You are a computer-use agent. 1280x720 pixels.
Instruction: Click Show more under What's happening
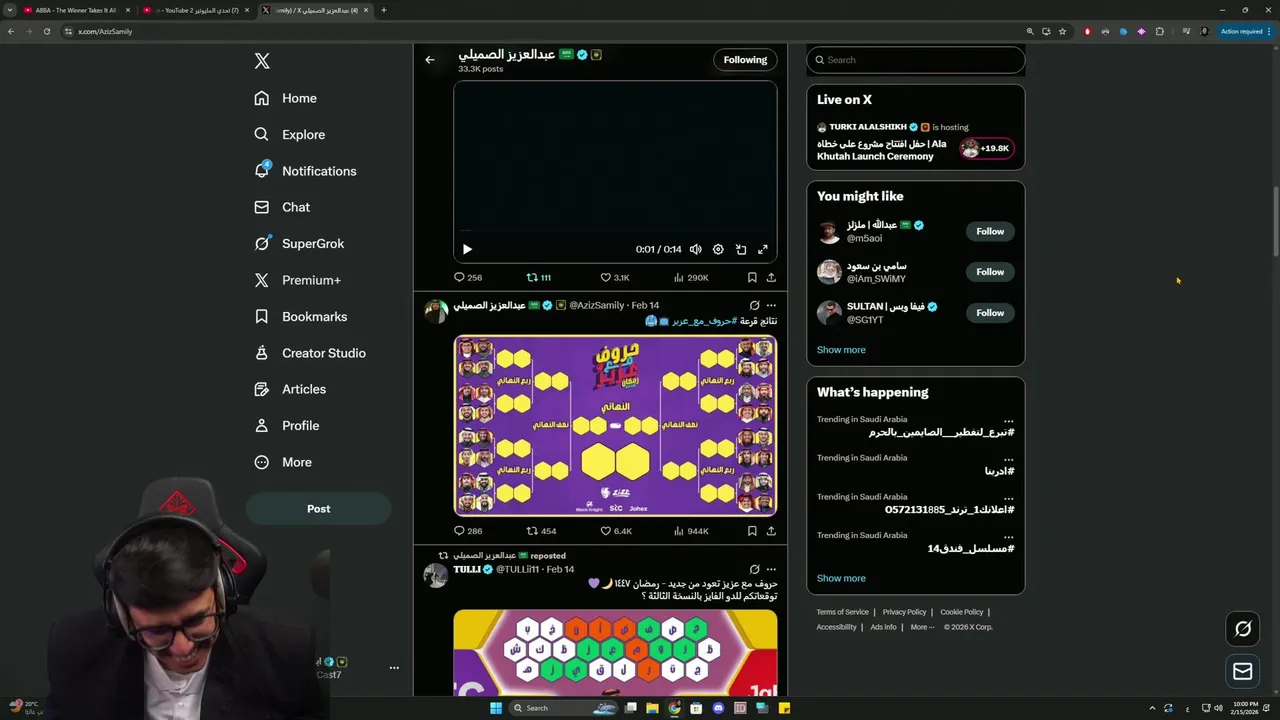[841, 578]
